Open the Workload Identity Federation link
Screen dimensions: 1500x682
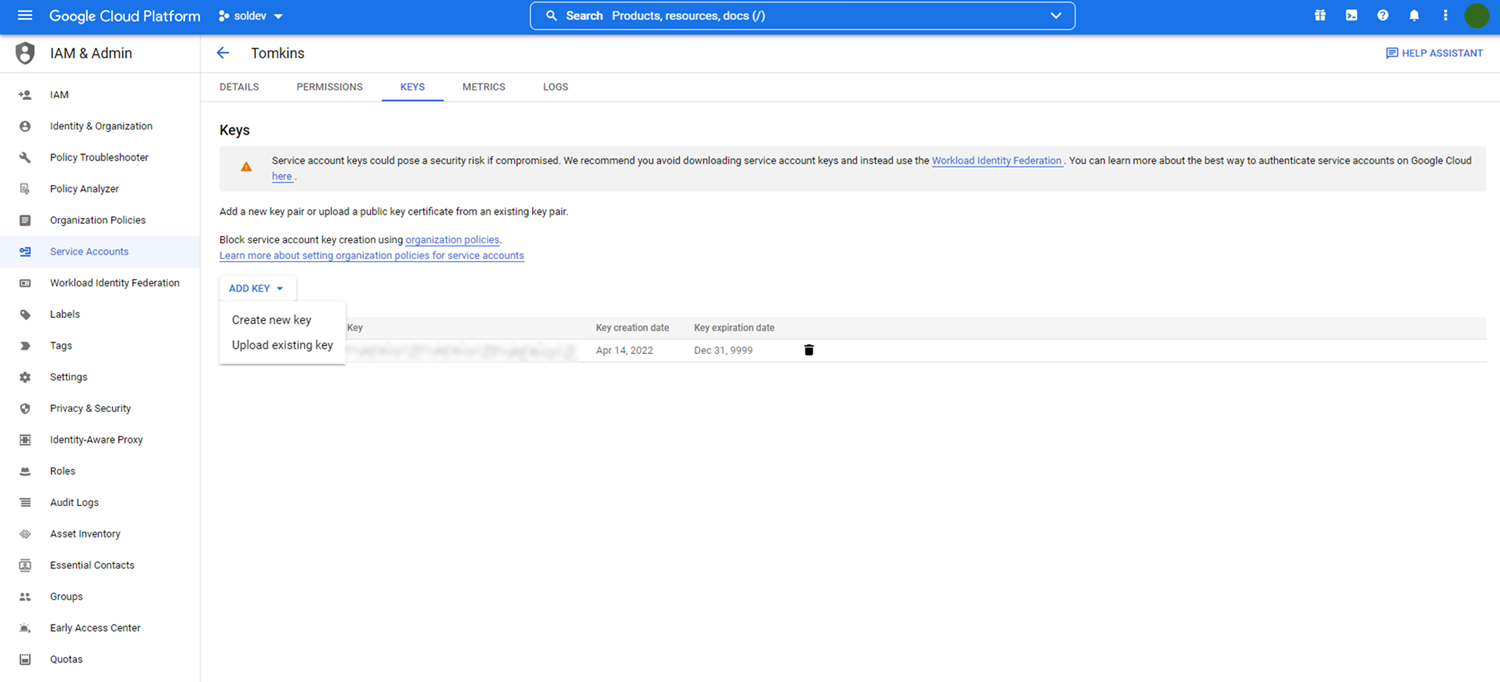pyautogui.click(x=996, y=161)
